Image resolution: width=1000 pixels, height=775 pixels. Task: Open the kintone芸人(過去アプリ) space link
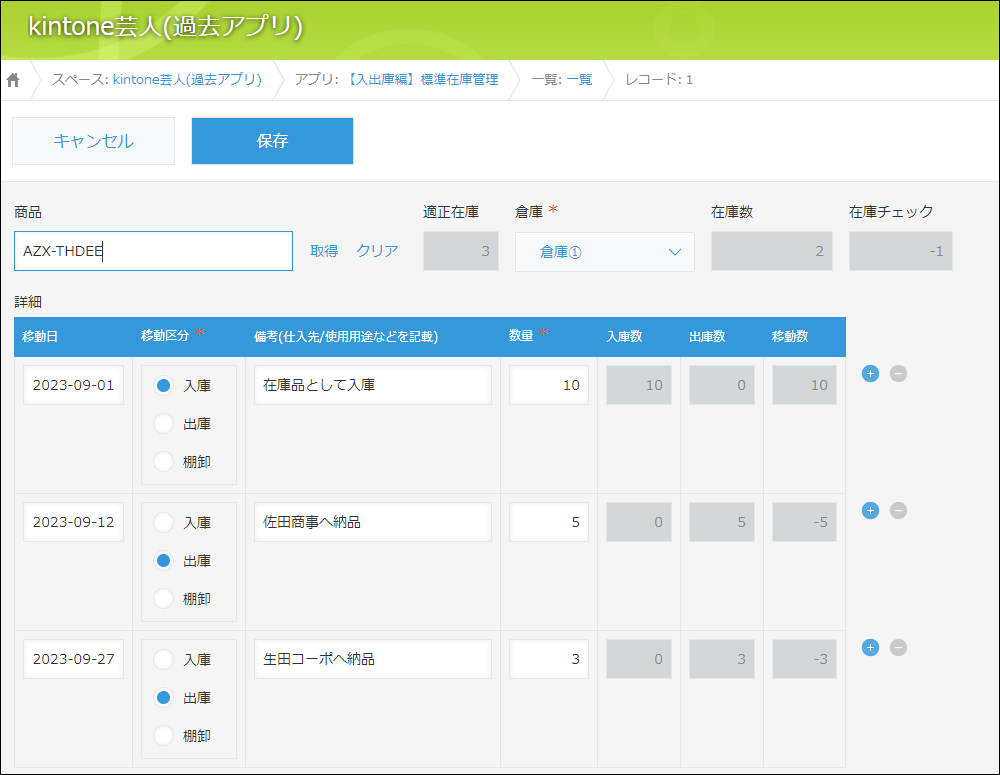(x=188, y=80)
